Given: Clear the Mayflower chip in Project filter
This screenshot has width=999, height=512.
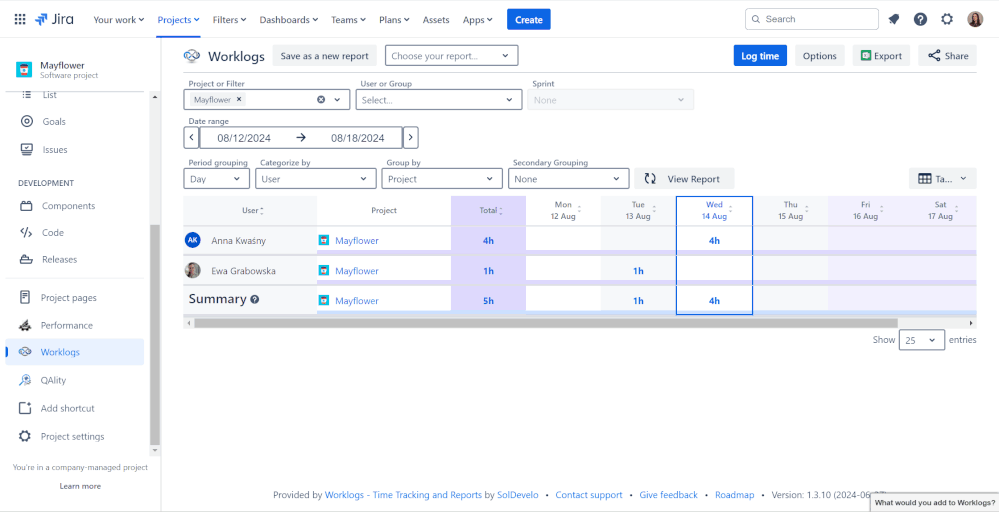Looking at the screenshot, I should [x=239, y=99].
